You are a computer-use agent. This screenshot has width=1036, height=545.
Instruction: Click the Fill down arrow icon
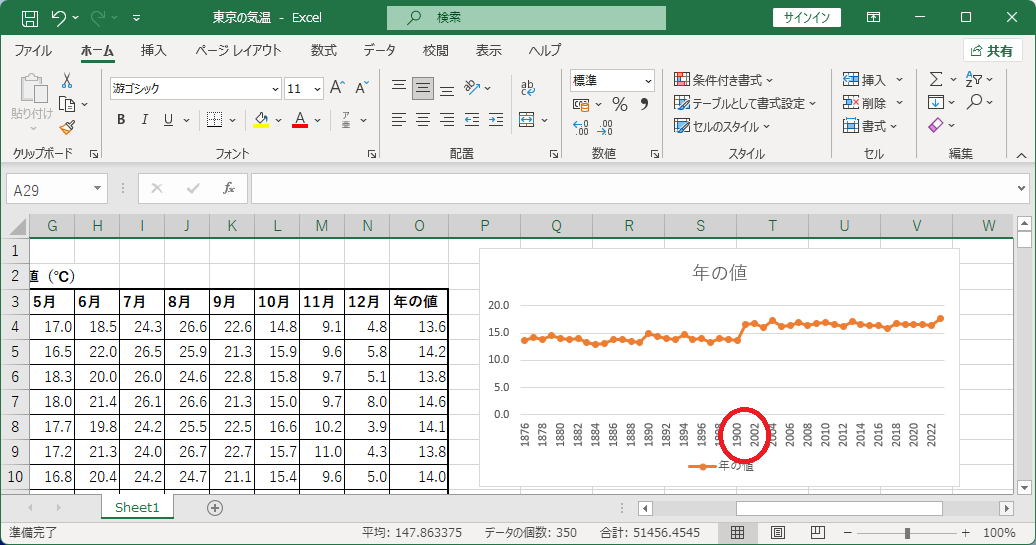click(936, 102)
